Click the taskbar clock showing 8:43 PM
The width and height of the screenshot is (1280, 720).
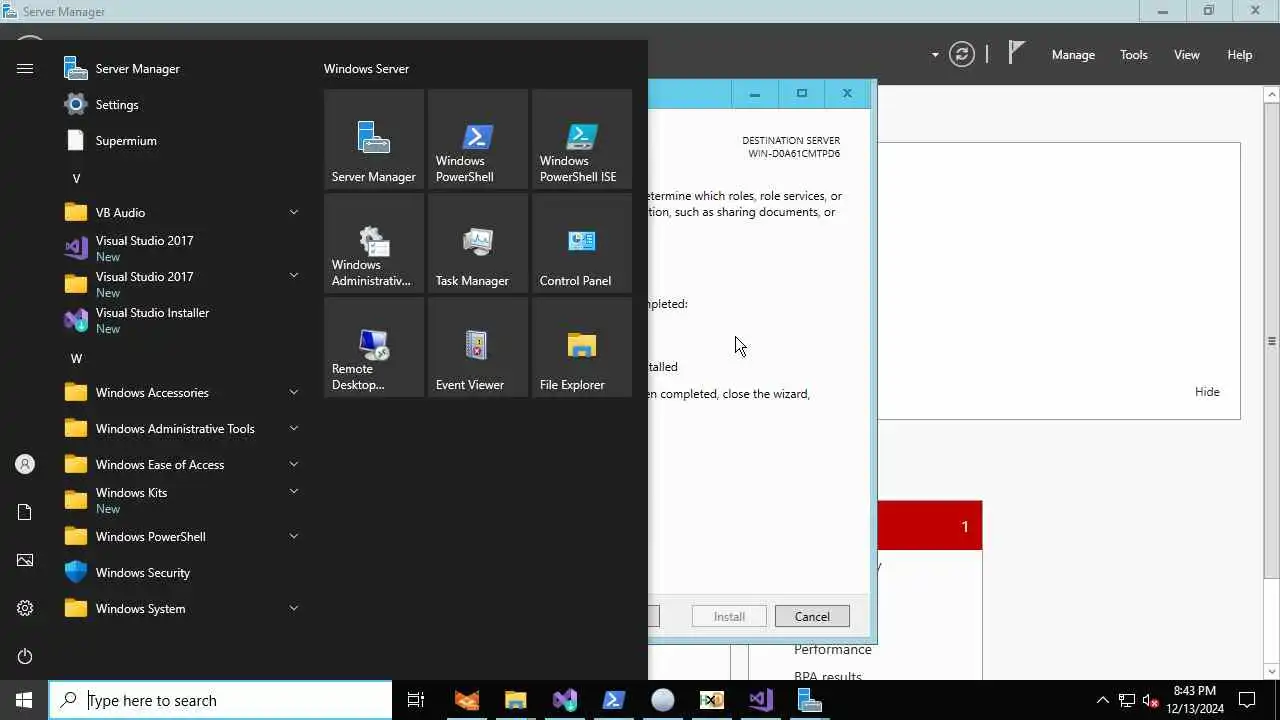[x=1195, y=700]
